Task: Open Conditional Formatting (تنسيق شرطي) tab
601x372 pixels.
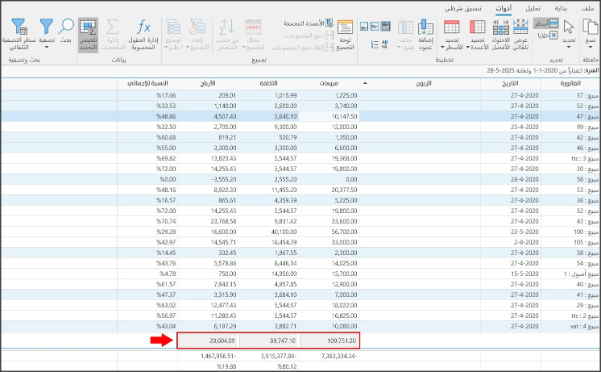Action: [x=463, y=8]
